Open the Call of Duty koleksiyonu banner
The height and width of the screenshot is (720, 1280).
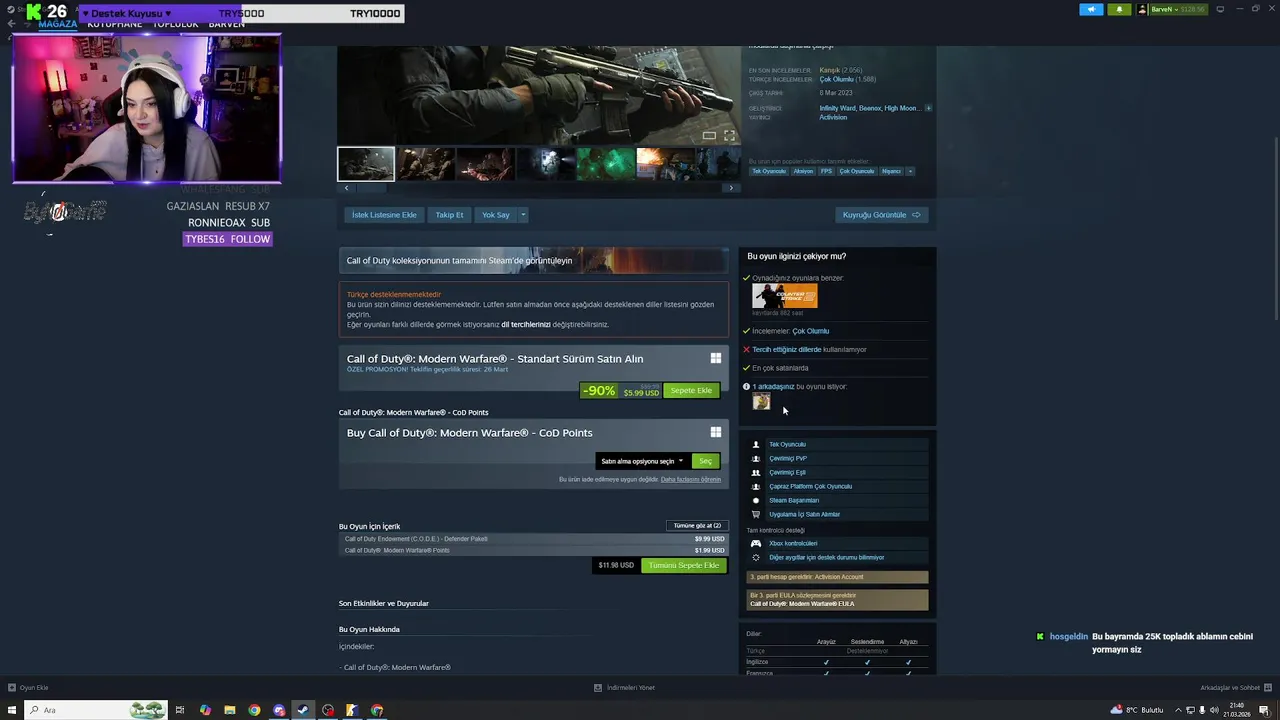point(533,260)
